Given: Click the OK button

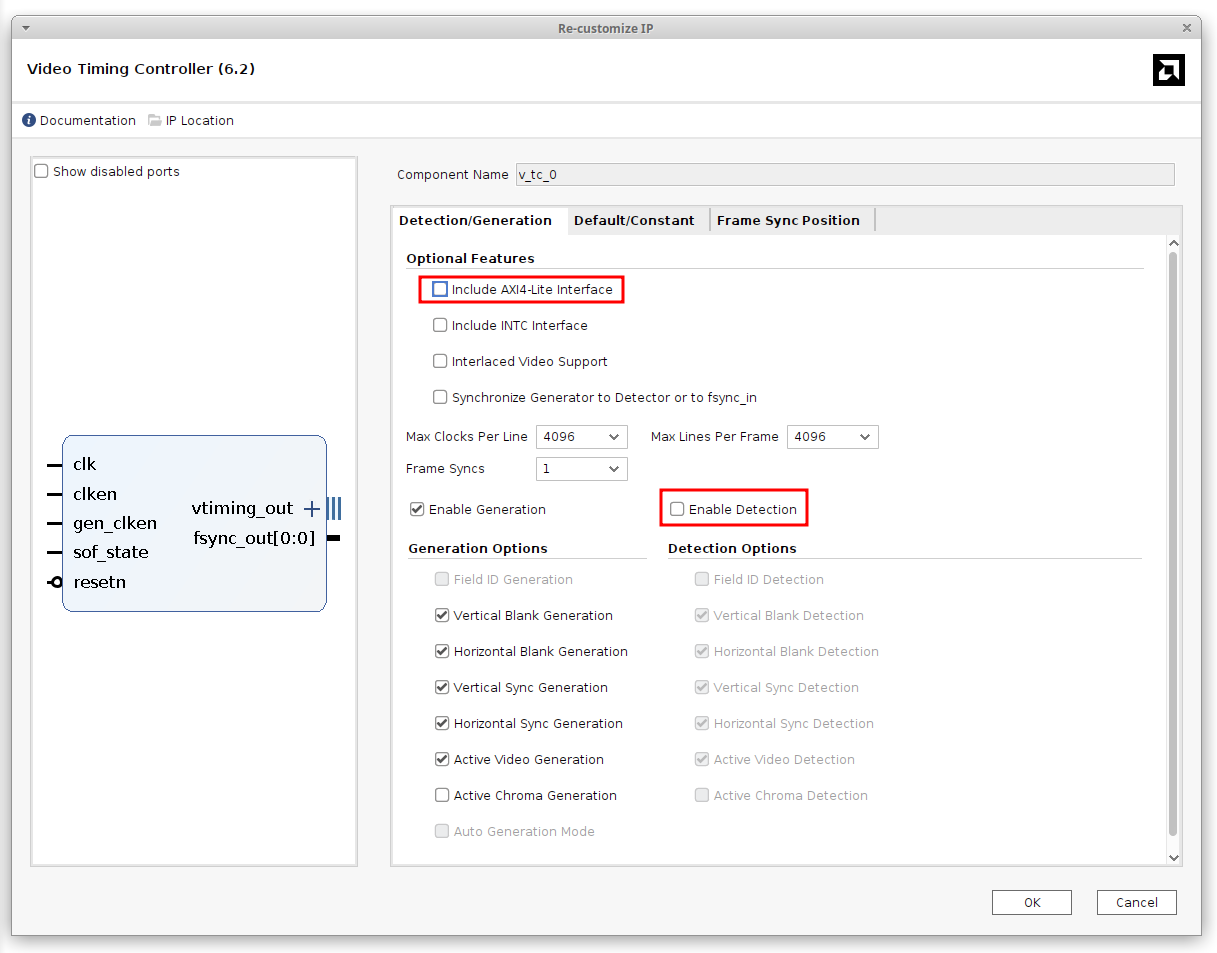Looking at the screenshot, I should pyautogui.click(x=1032, y=902).
